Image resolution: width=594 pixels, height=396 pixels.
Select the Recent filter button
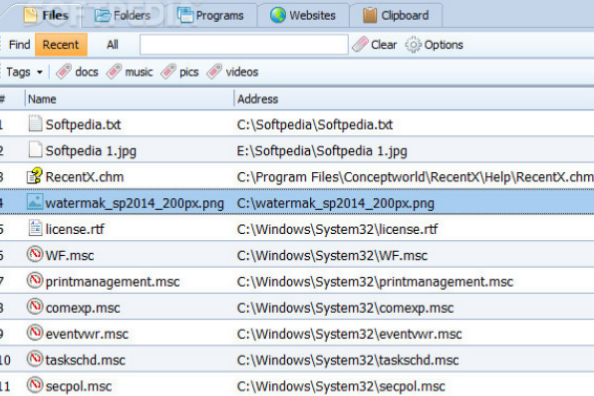click(x=61, y=45)
